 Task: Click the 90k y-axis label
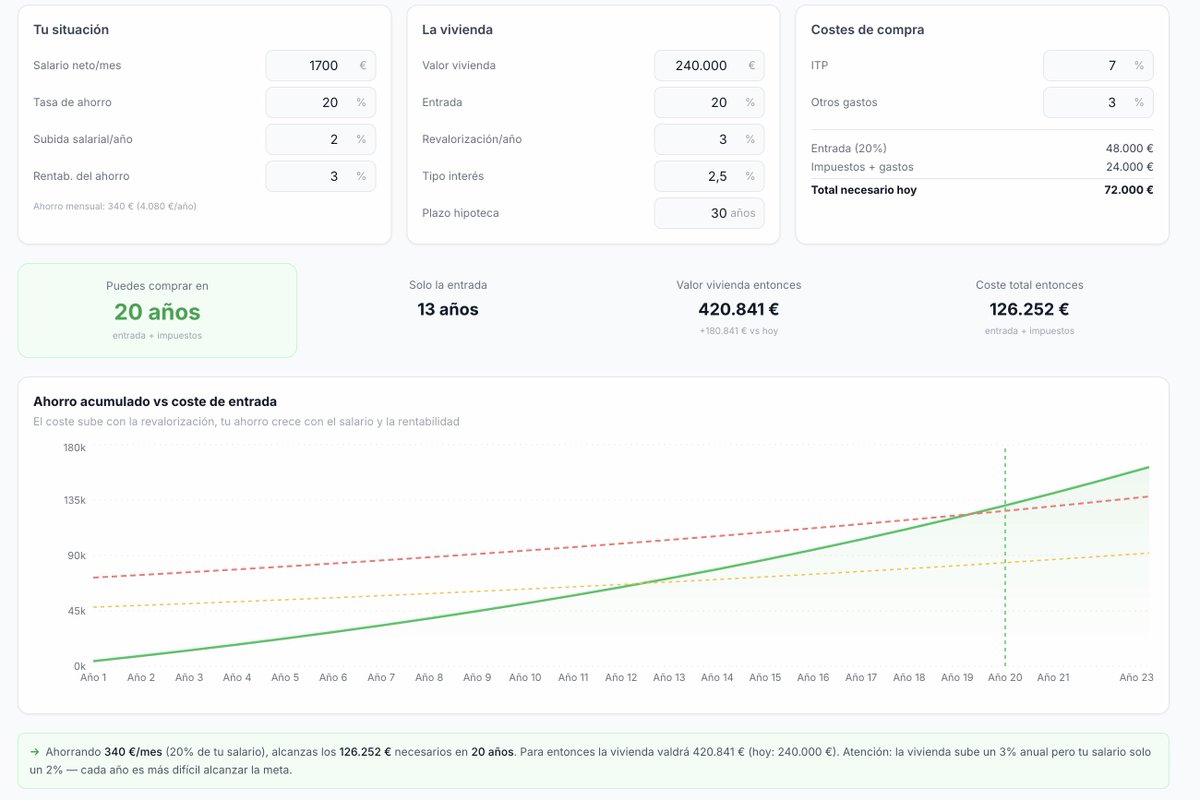click(x=78, y=555)
